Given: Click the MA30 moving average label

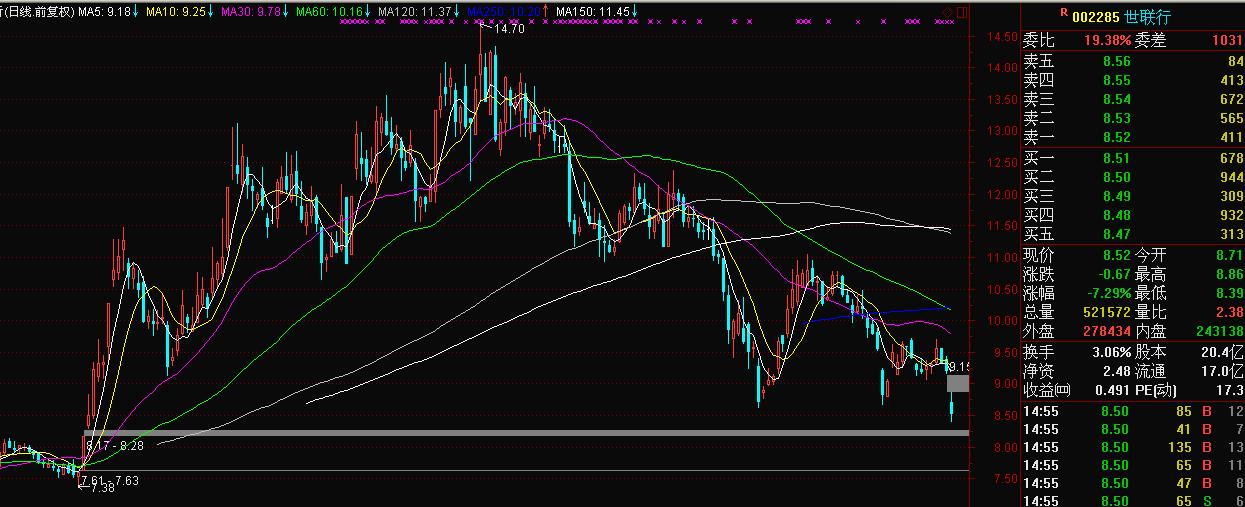Looking at the screenshot, I should (250, 12).
